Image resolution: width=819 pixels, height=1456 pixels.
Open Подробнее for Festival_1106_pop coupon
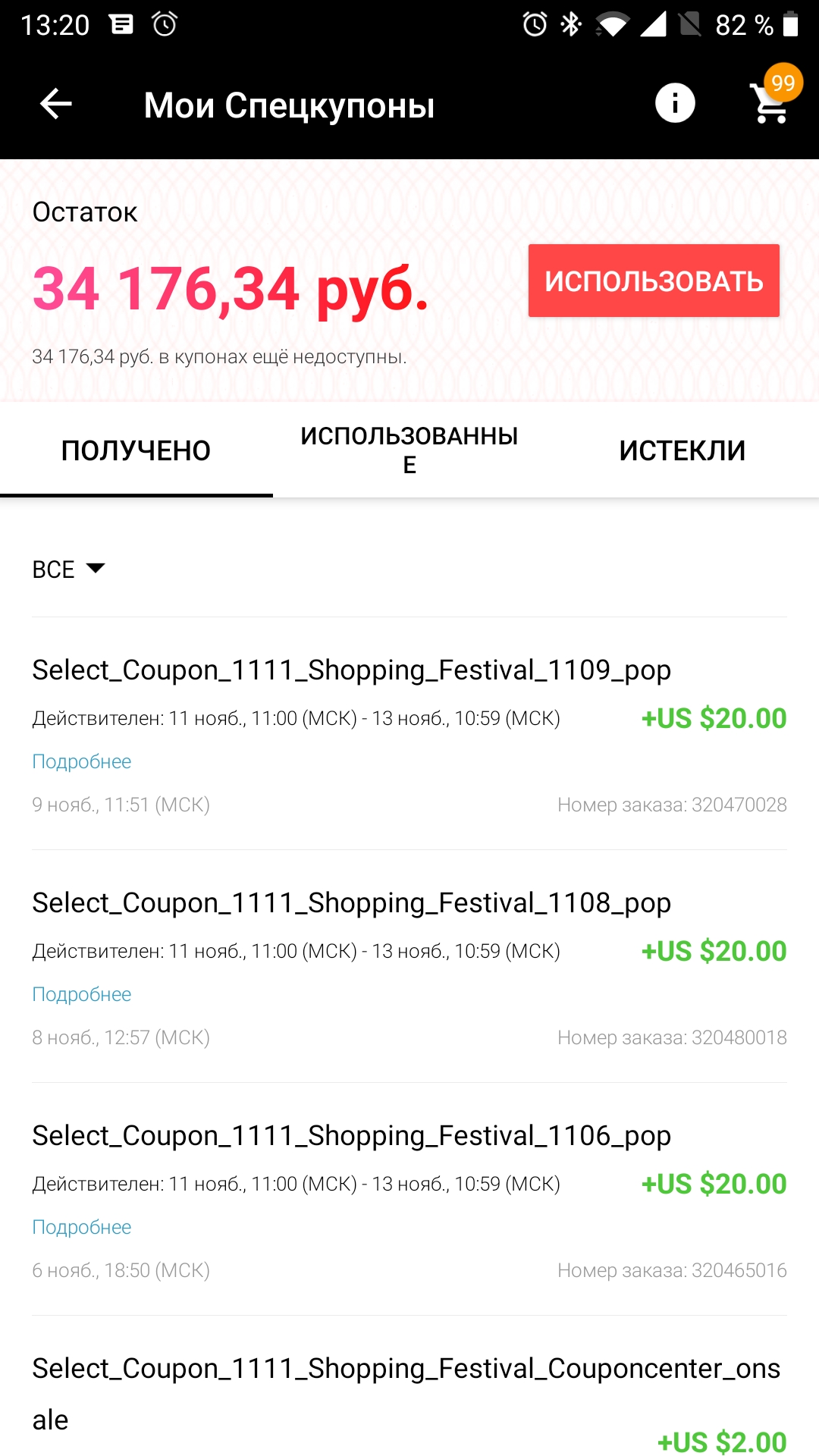click(82, 1227)
